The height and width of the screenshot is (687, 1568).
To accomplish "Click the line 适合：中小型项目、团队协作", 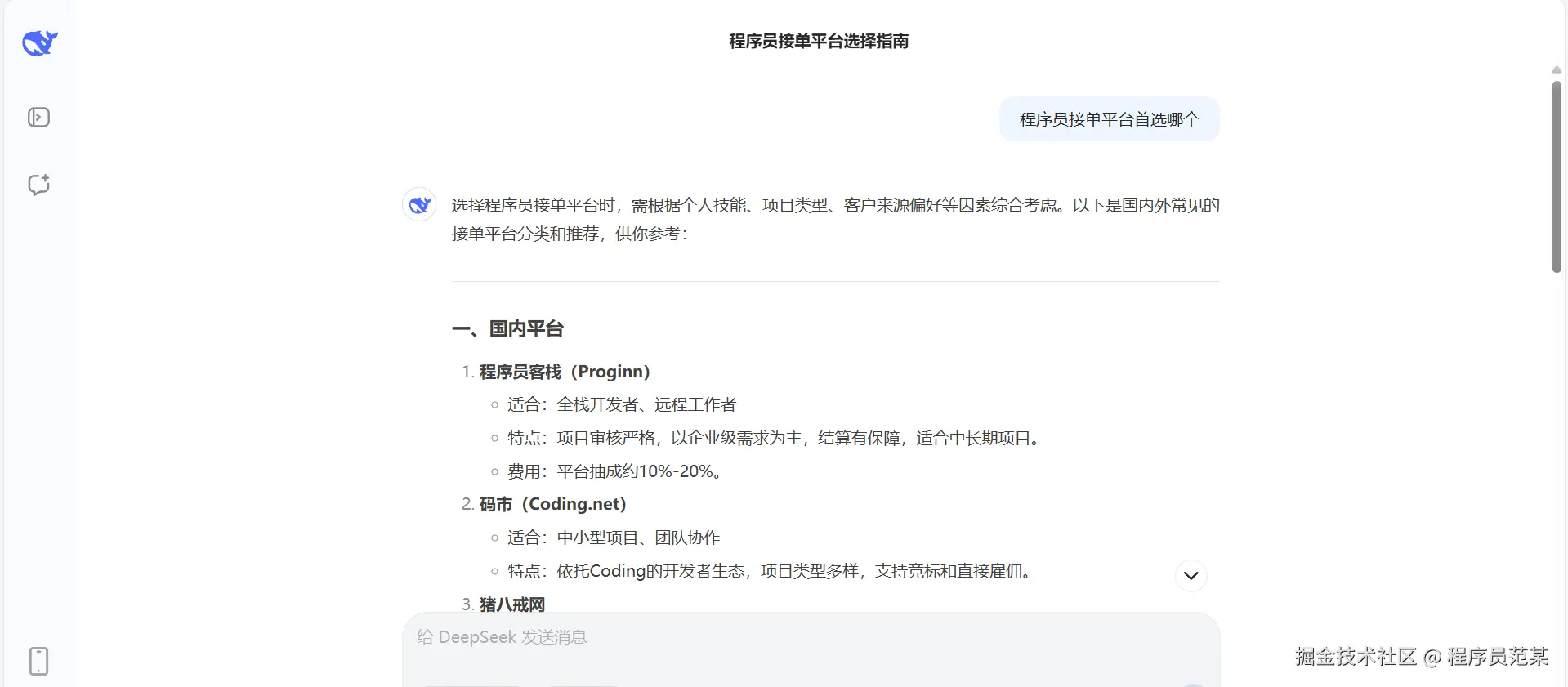I will coord(614,538).
